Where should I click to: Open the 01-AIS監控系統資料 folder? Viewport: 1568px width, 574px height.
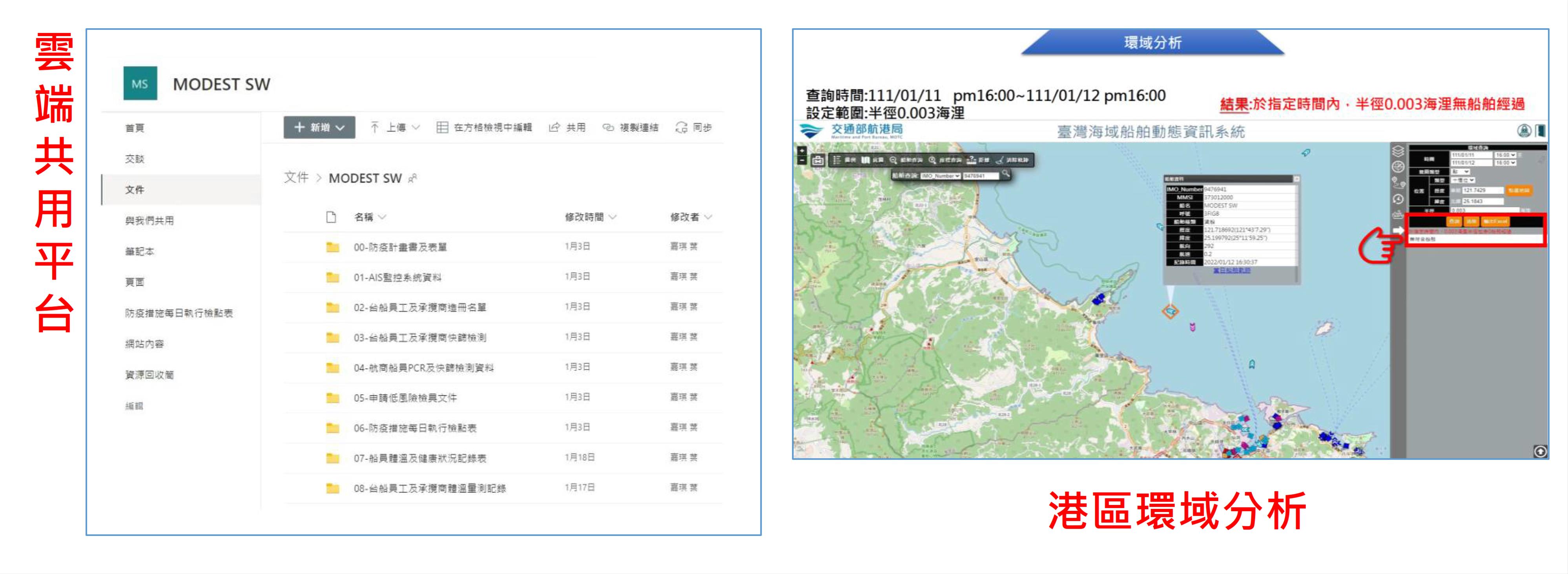pyautogui.click(x=397, y=277)
